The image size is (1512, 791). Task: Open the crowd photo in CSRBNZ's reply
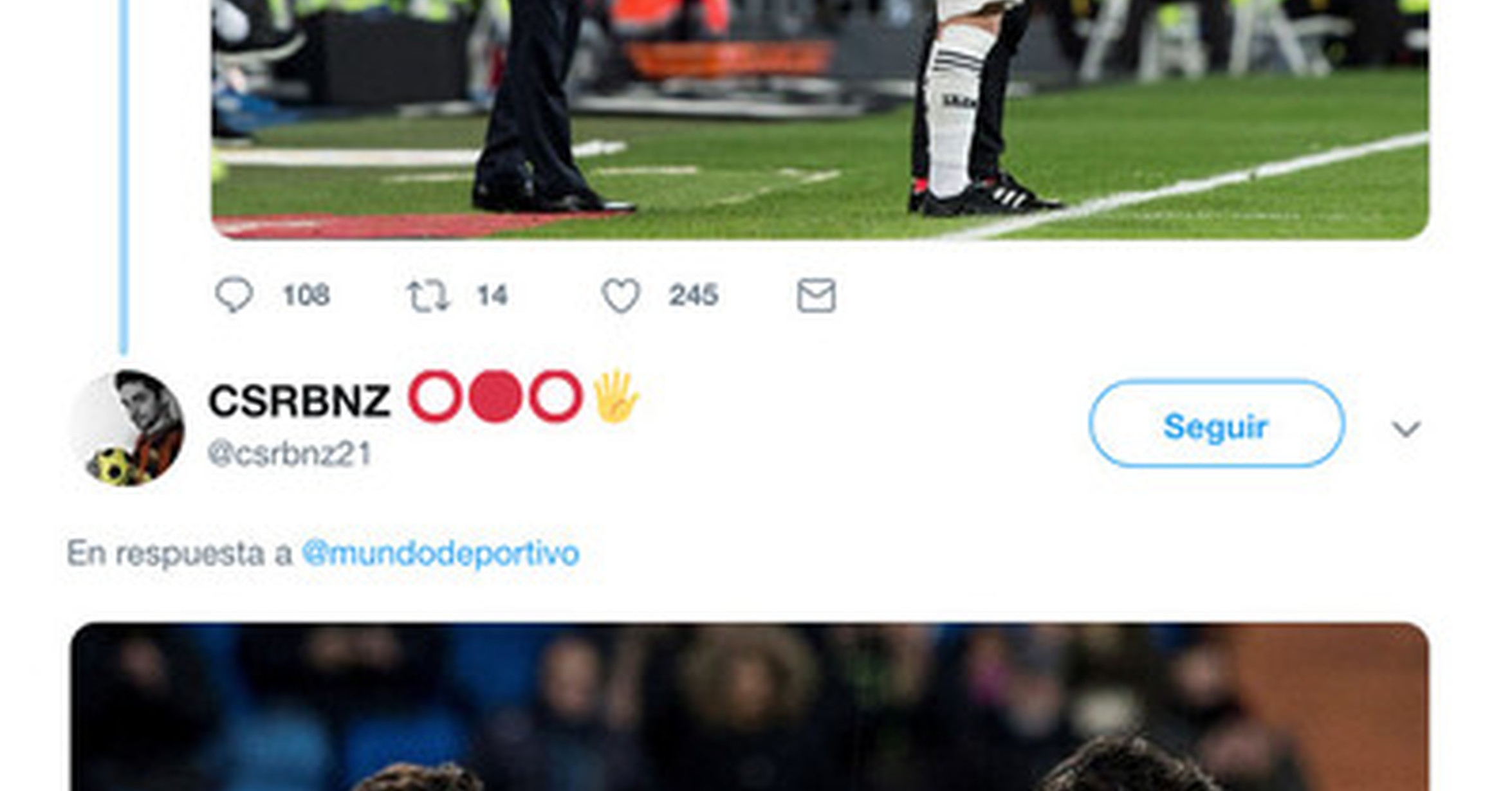pyautogui.click(x=750, y=707)
